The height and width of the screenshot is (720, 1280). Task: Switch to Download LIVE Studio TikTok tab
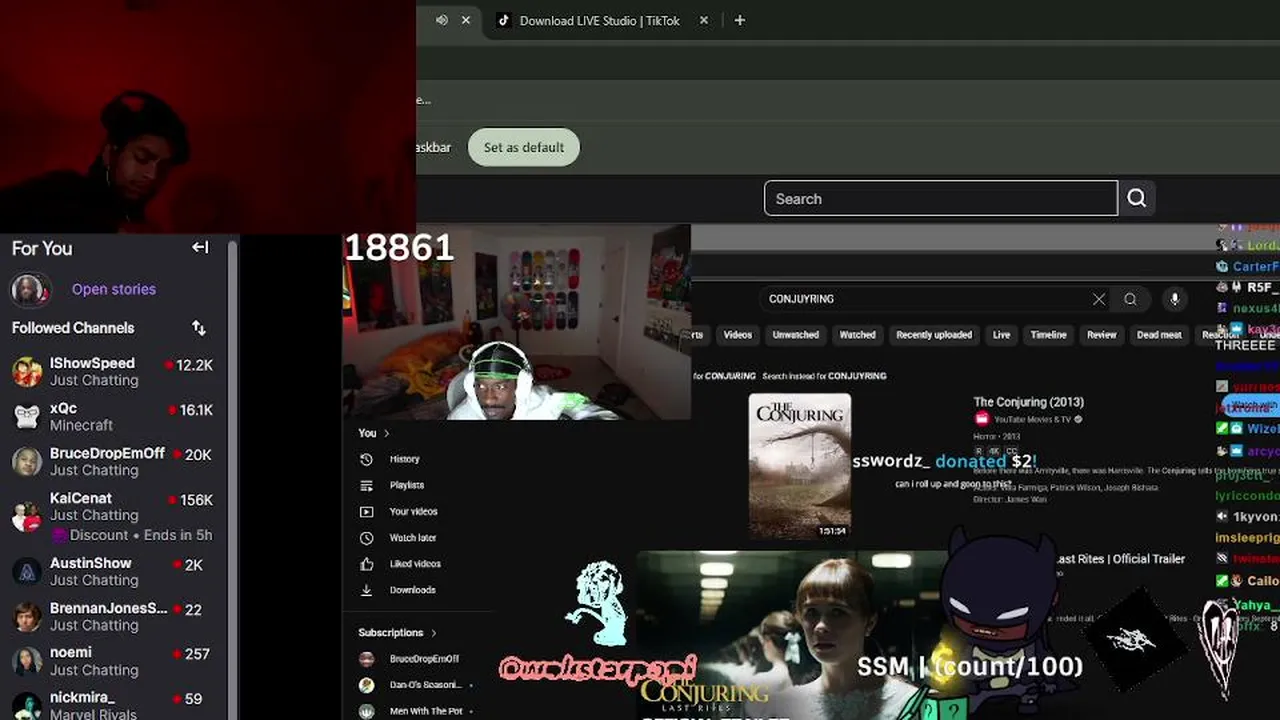pyautogui.click(x=600, y=20)
